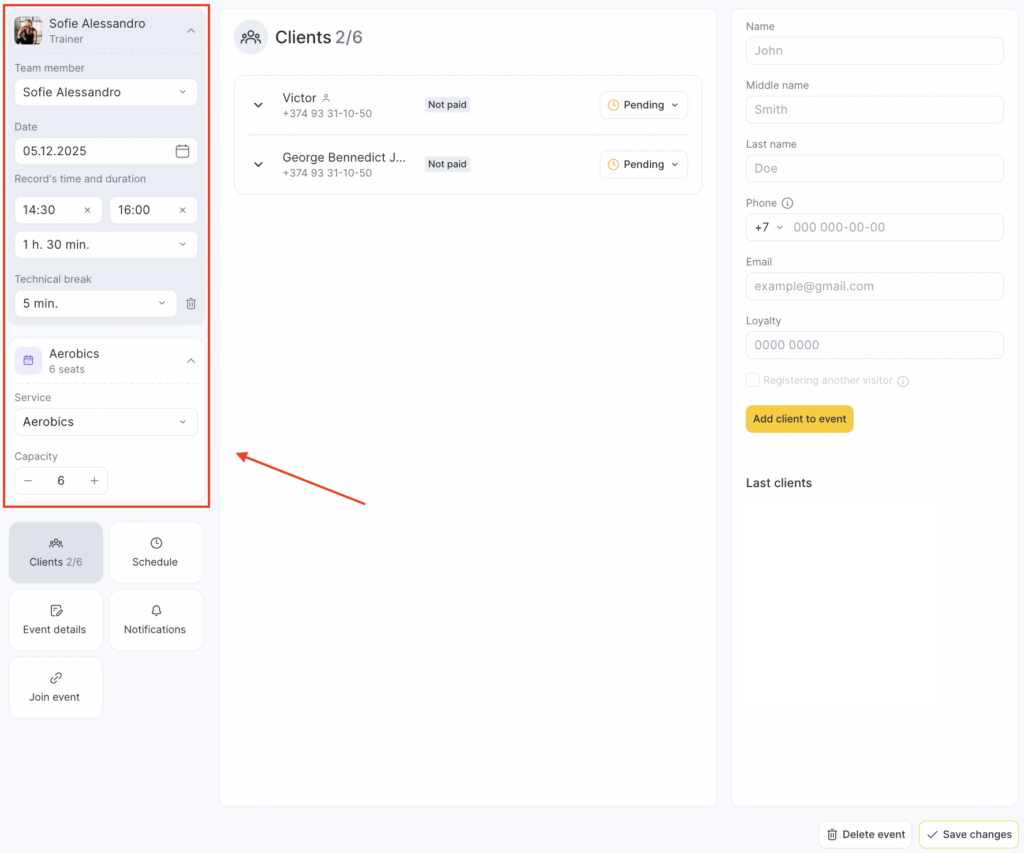Expand George Bennedict's client row
Viewport: 1024px width, 853px height.
click(x=258, y=164)
